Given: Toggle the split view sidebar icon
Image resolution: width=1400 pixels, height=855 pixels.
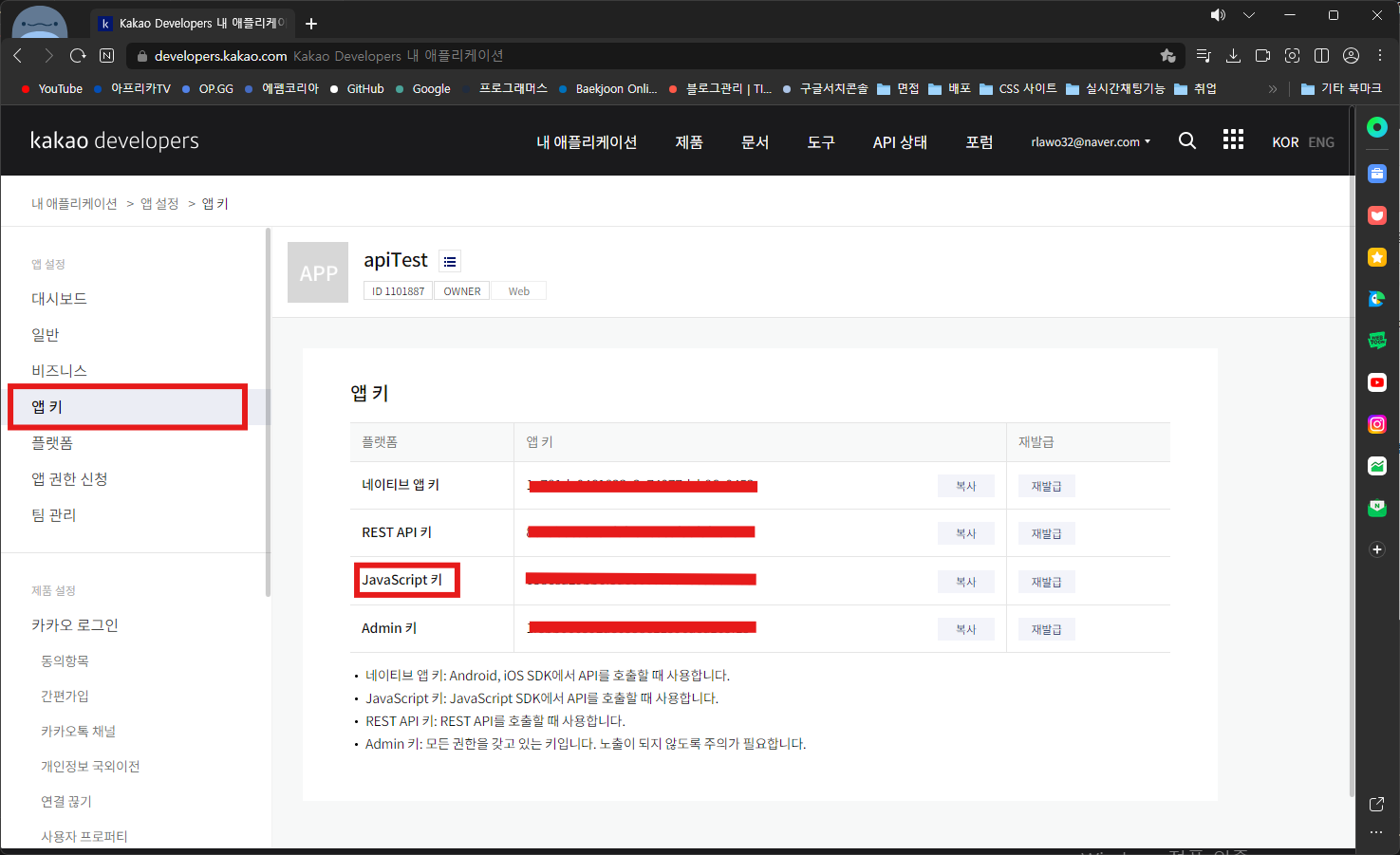Looking at the screenshot, I should [1321, 56].
